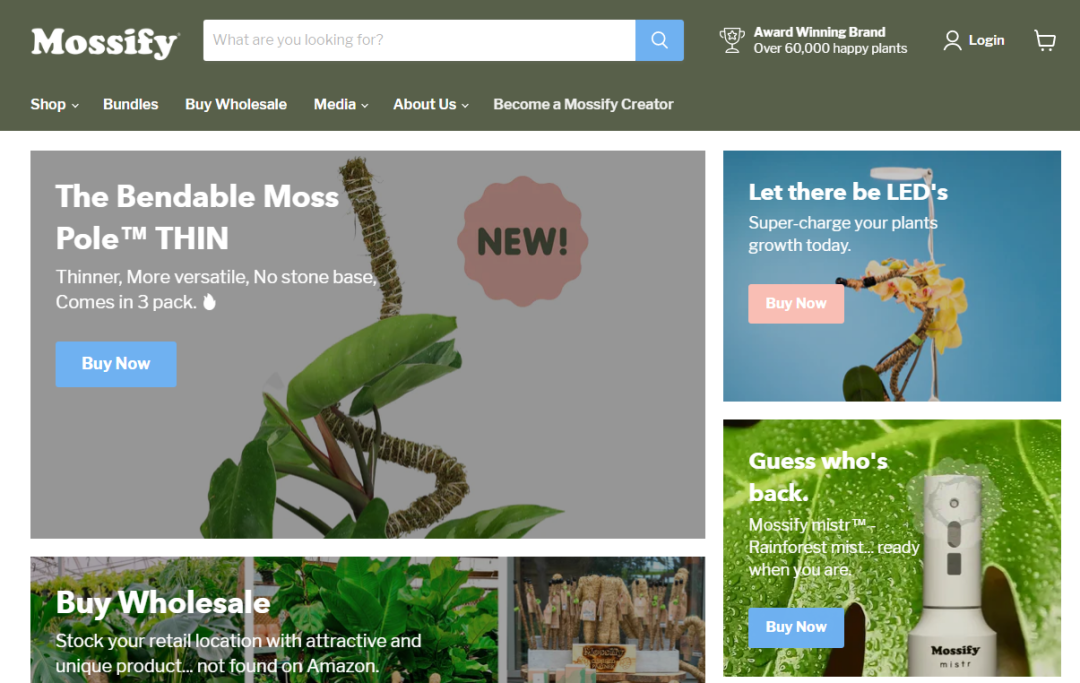This screenshot has width=1080, height=683.
Task: Expand the Media dropdown menu
Action: [x=341, y=105]
